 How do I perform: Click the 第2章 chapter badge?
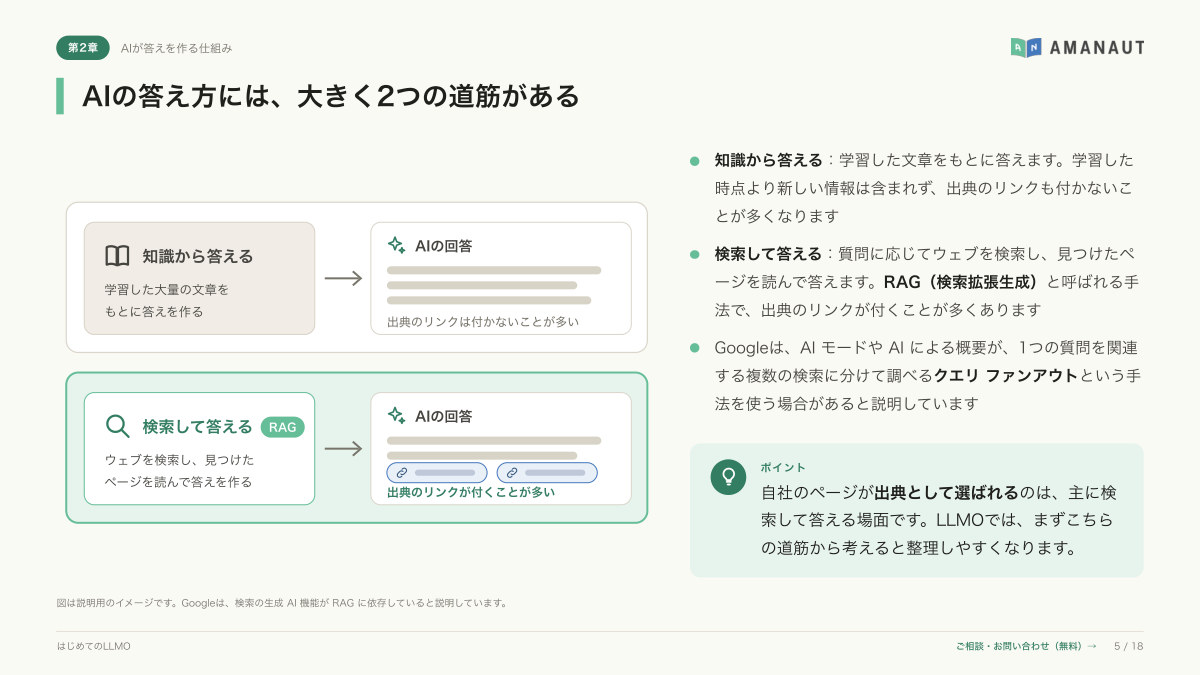coord(83,48)
